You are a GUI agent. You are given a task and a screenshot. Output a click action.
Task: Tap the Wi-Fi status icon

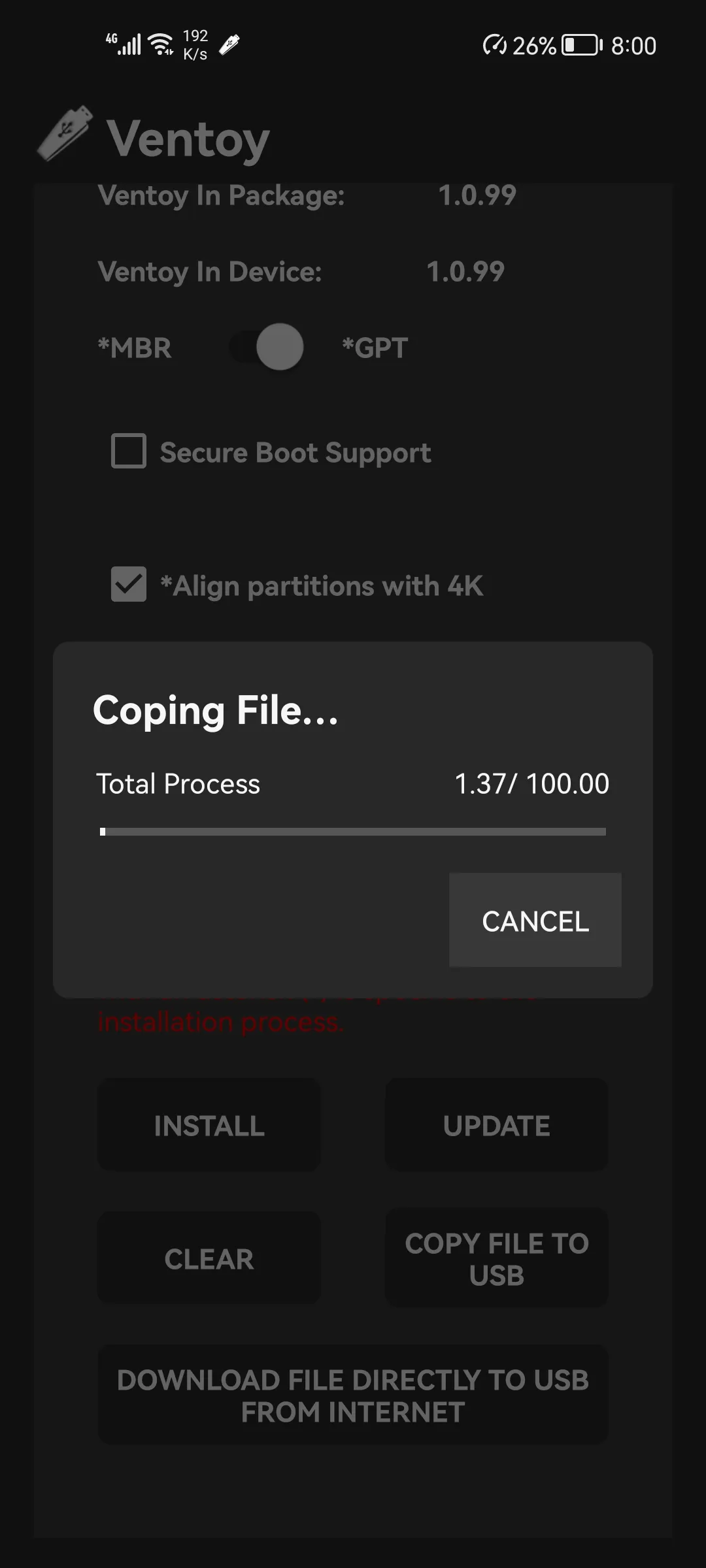click(161, 44)
